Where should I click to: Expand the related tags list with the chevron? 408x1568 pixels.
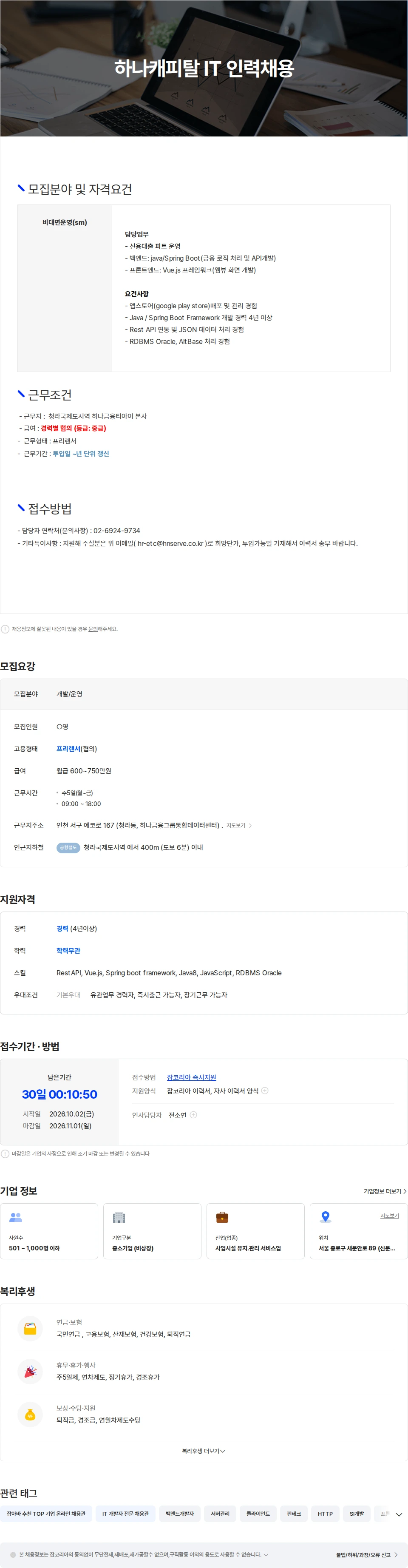pyautogui.click(x=399, y=1514)
